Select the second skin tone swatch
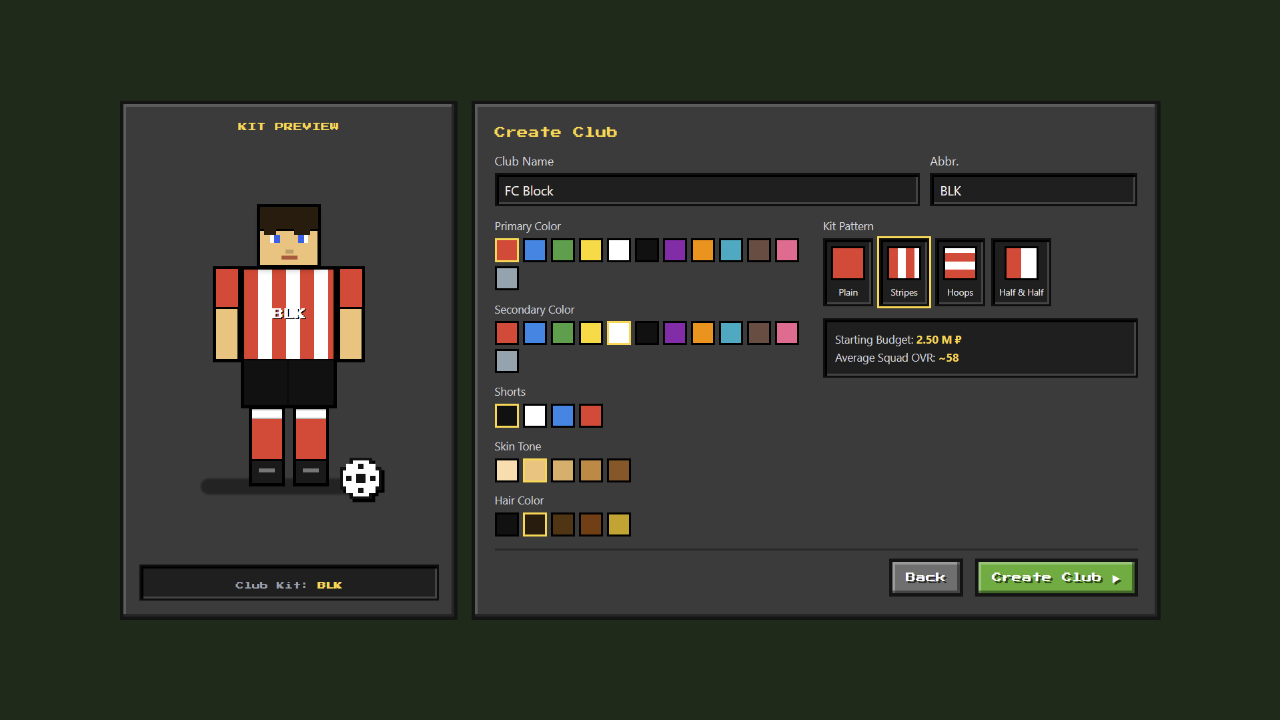 (x=535, y=470)
